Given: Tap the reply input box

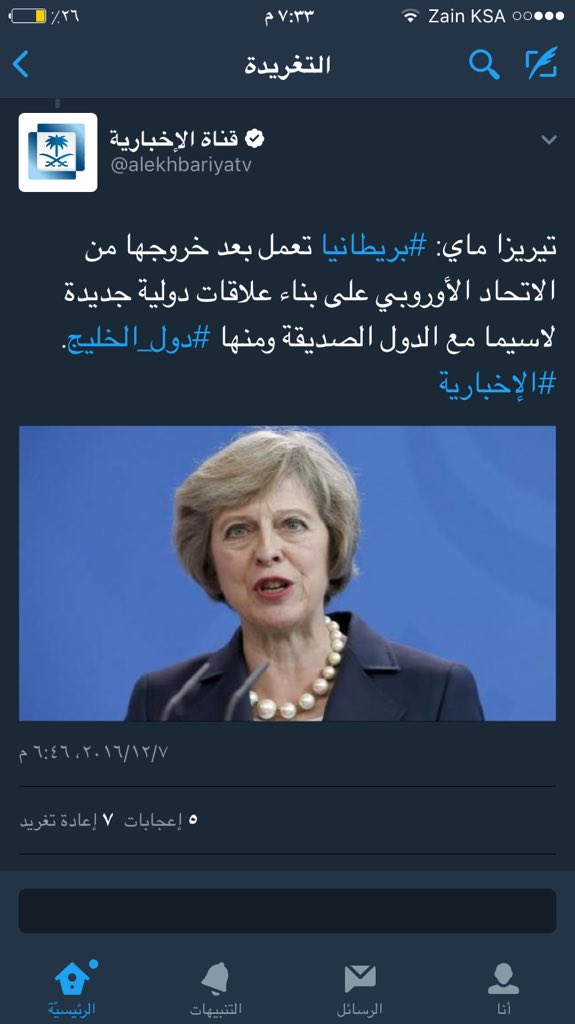Looking at the screenshot, I should pos(288,910).
